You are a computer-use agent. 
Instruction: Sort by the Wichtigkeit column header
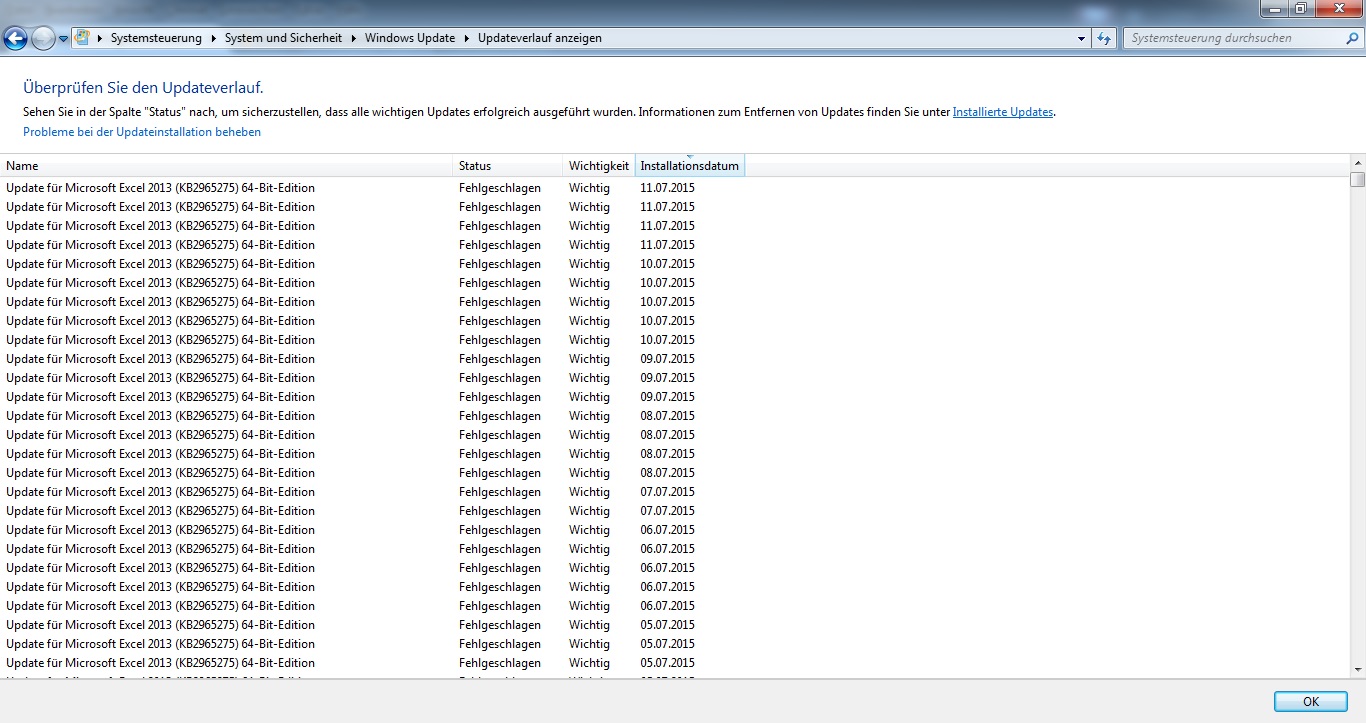(599, 166)
